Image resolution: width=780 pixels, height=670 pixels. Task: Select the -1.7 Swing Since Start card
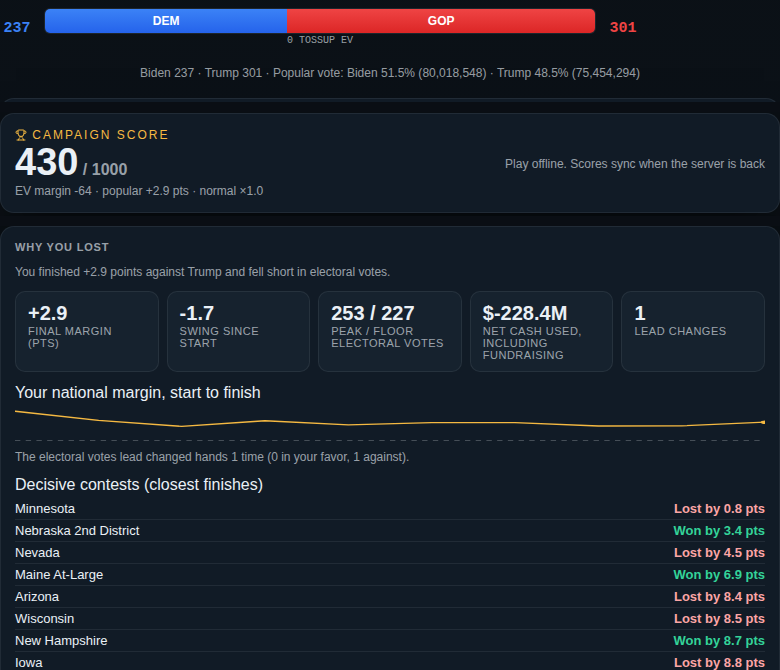click(x=238, y=331)
